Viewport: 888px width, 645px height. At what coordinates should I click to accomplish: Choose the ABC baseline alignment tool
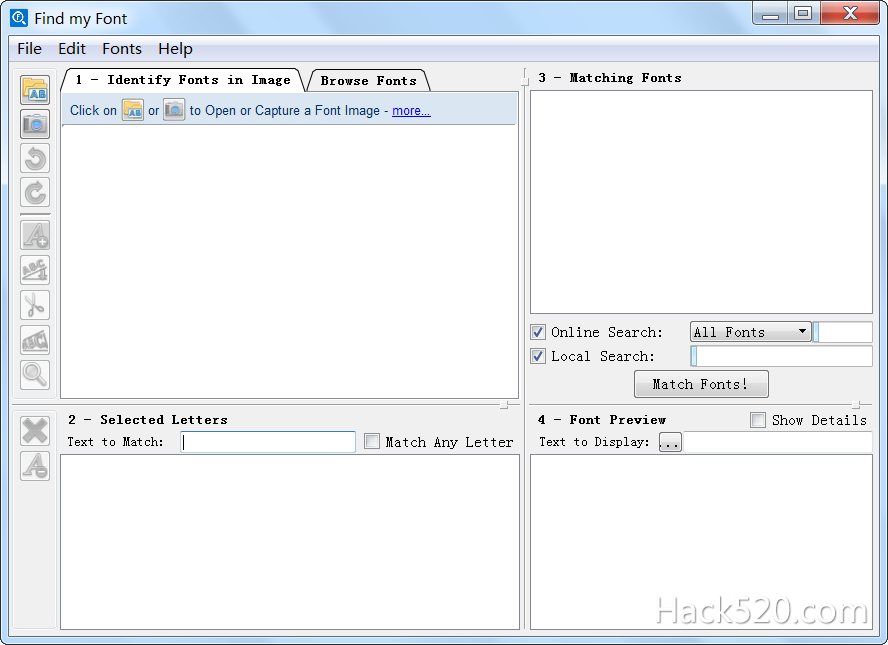(35, 270)
